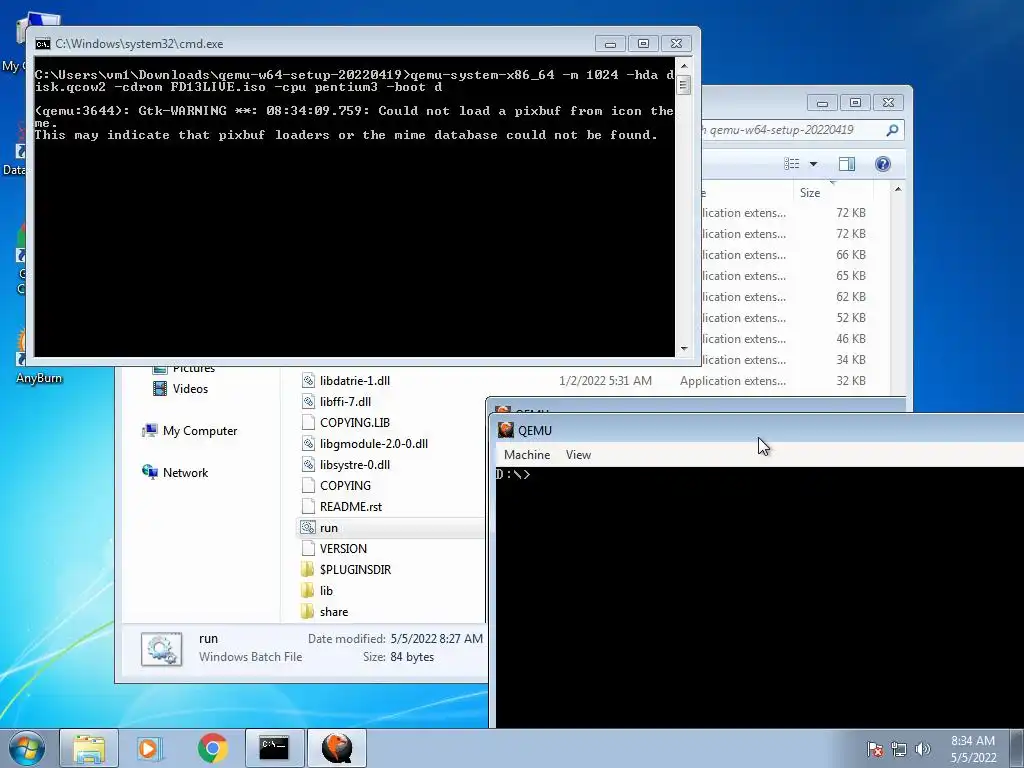Image resolution: width=1024 pixels, height=768 pixels.
Task: Switch to QEMU on the taskbar
Action: click(x=336, y=748)
